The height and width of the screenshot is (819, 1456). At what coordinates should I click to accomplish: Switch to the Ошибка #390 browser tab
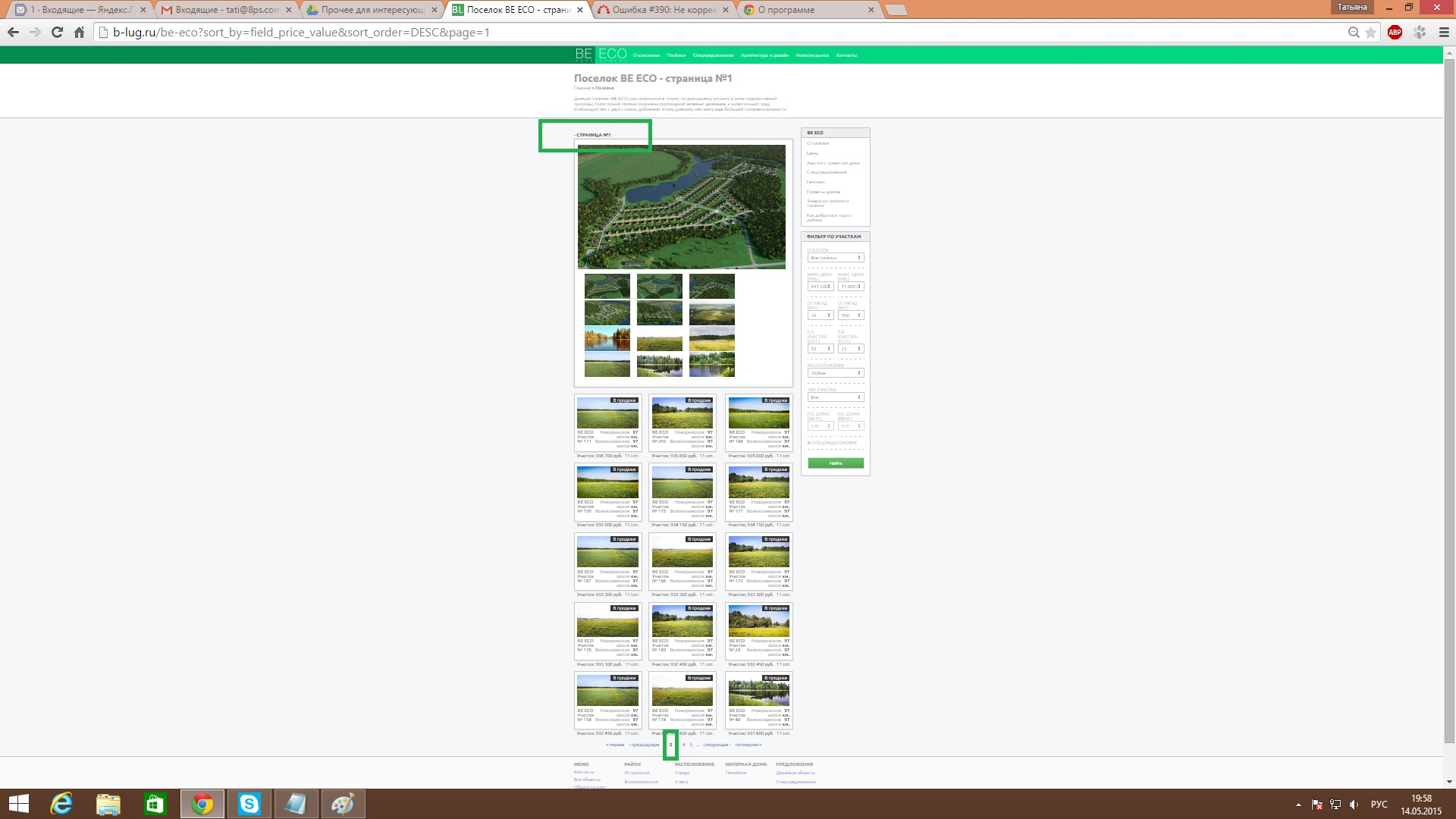[x=660, y=10]
